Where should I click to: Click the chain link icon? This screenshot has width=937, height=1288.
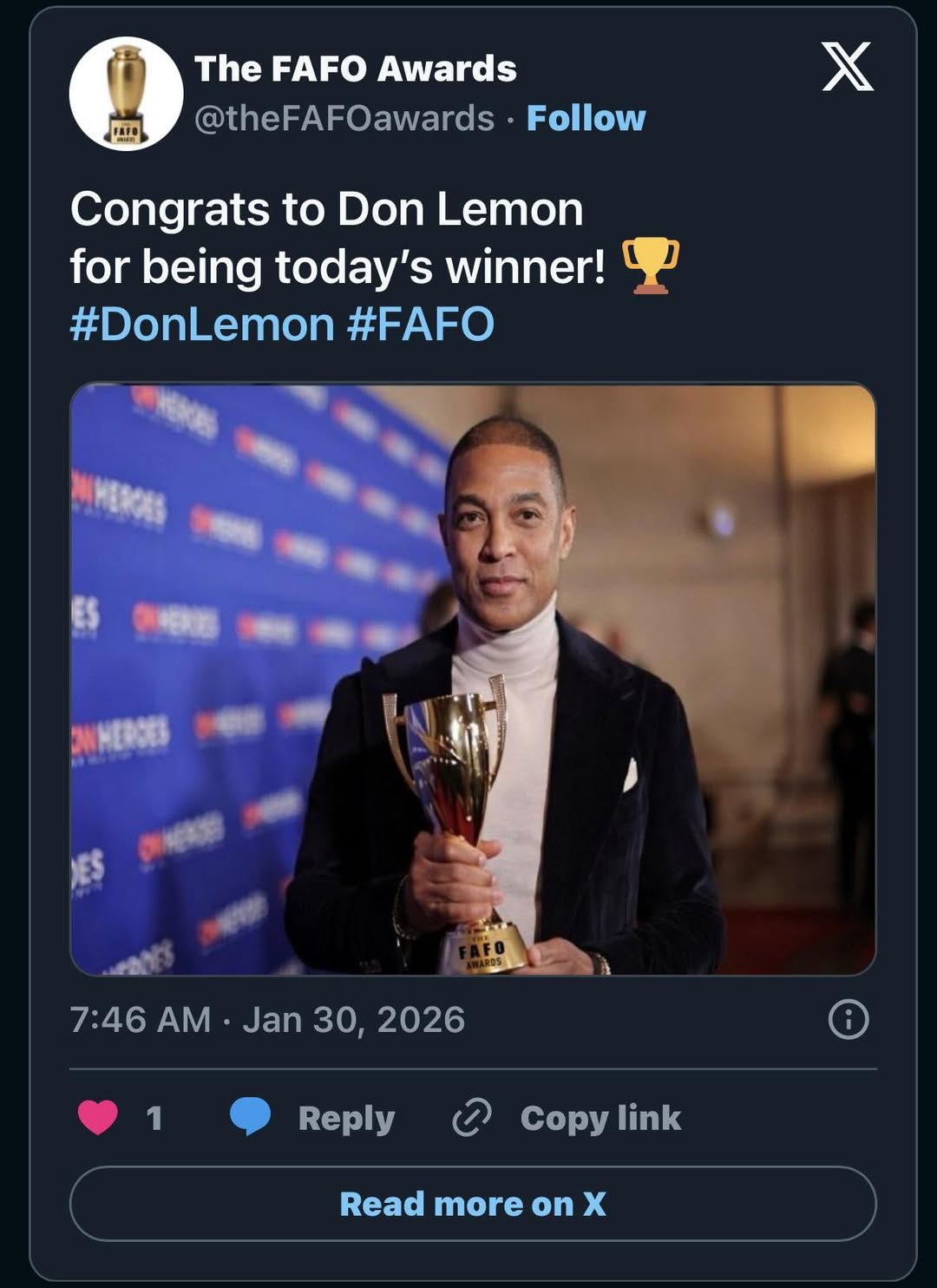pos(472,1117)
